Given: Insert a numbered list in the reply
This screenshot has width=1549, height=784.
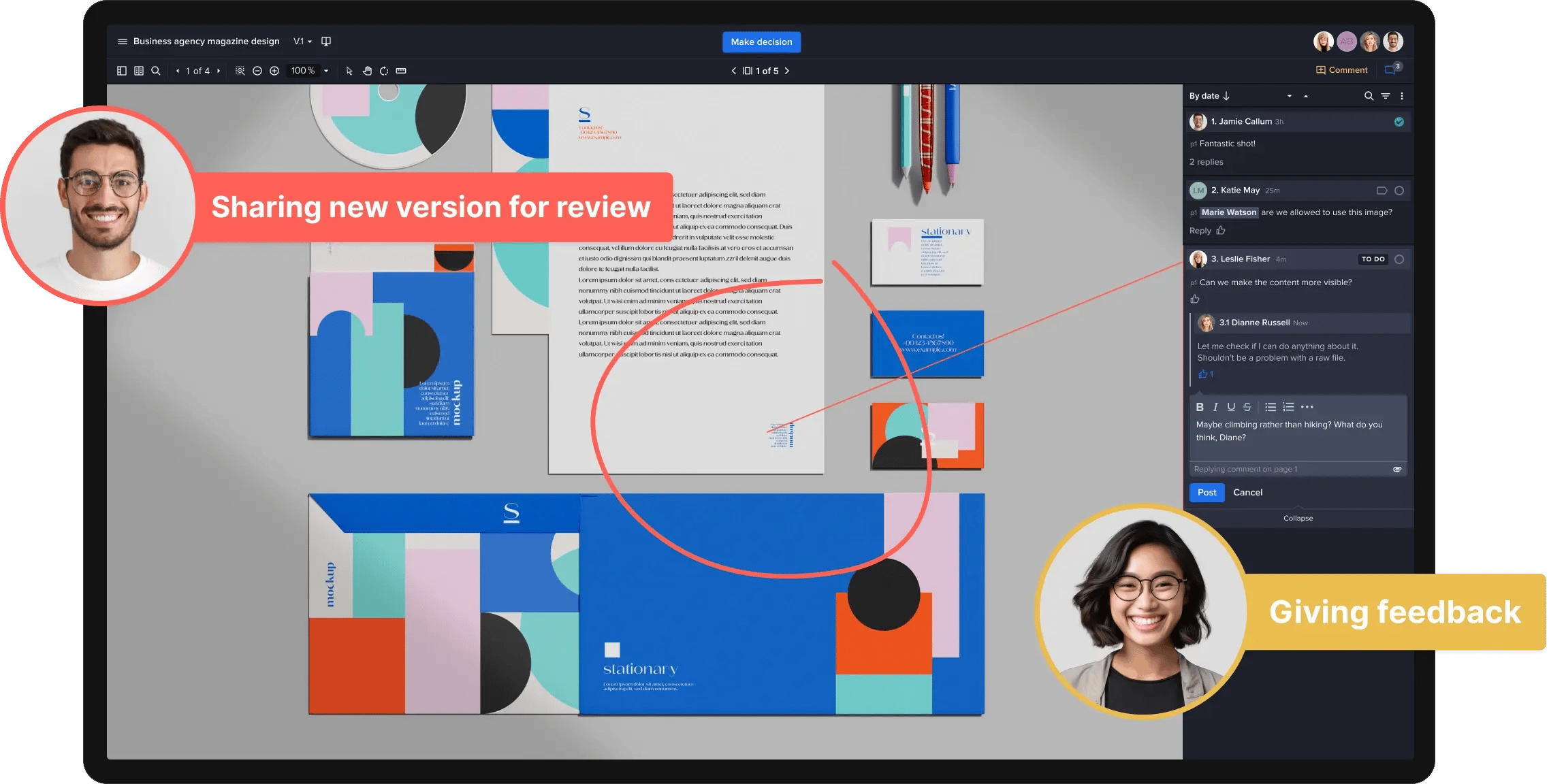Looking at the screenshot, I should 1288,407.
